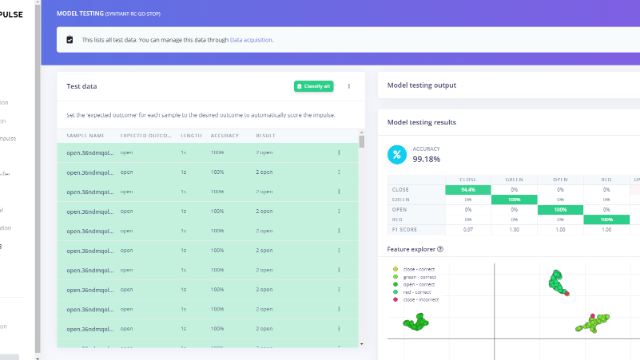Open the Data acquisition link
This screenshot has width=640, height=360.
[251, 40]
